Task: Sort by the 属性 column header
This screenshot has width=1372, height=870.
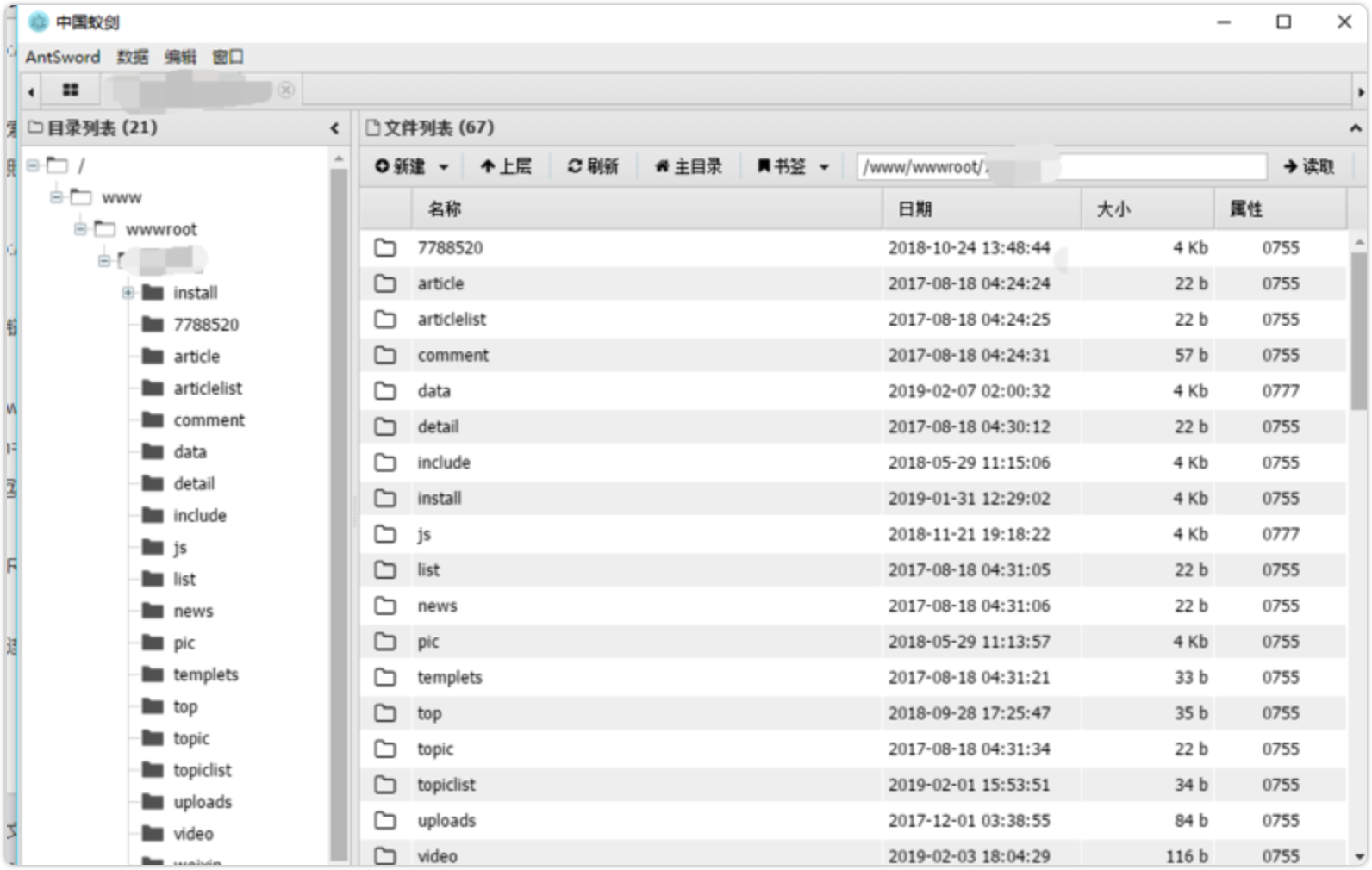Action: tap(1281, 209)
